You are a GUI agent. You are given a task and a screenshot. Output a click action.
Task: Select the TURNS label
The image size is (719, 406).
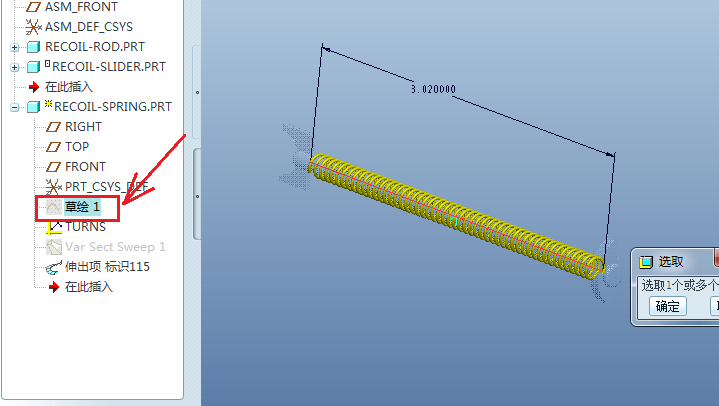pyautogui.click(x=85, y=227)
